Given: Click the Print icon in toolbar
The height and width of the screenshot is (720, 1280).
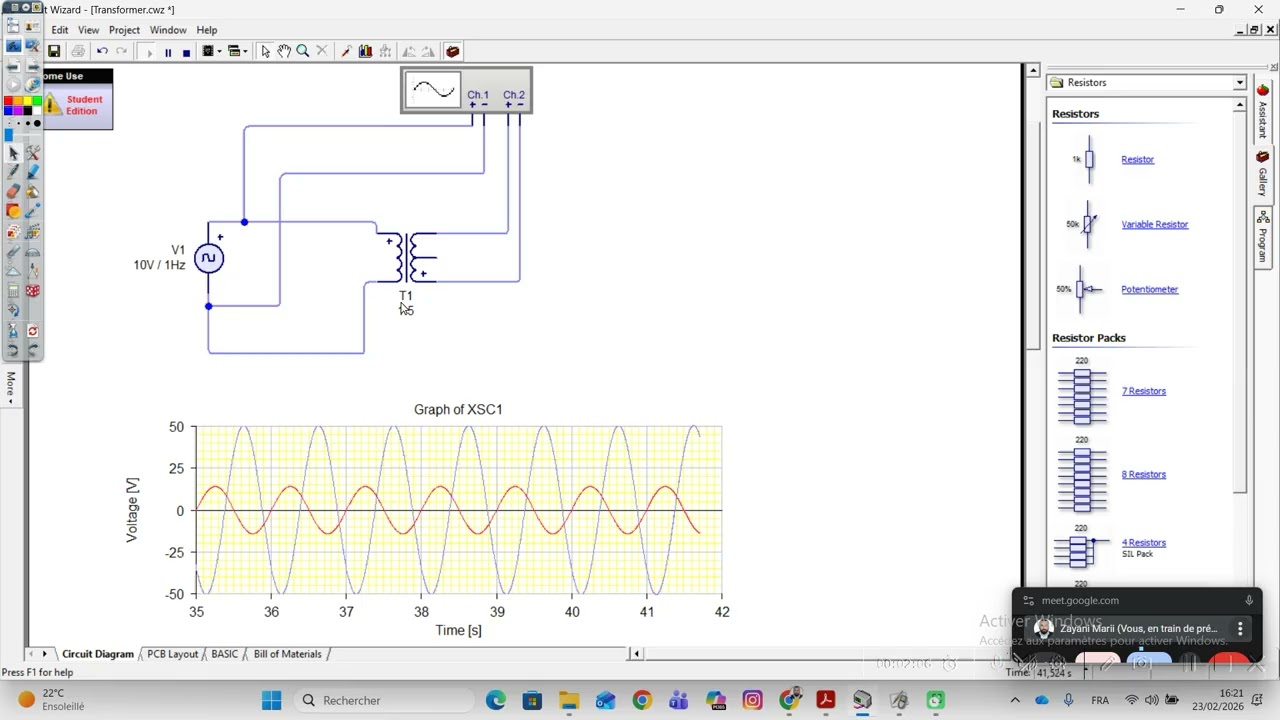Looking at the screenshot, I should coord(78,51).
